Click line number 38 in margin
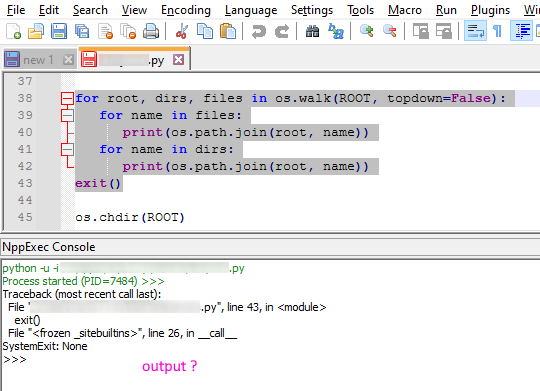Screen dimensions: 540x391 point(25,99)
